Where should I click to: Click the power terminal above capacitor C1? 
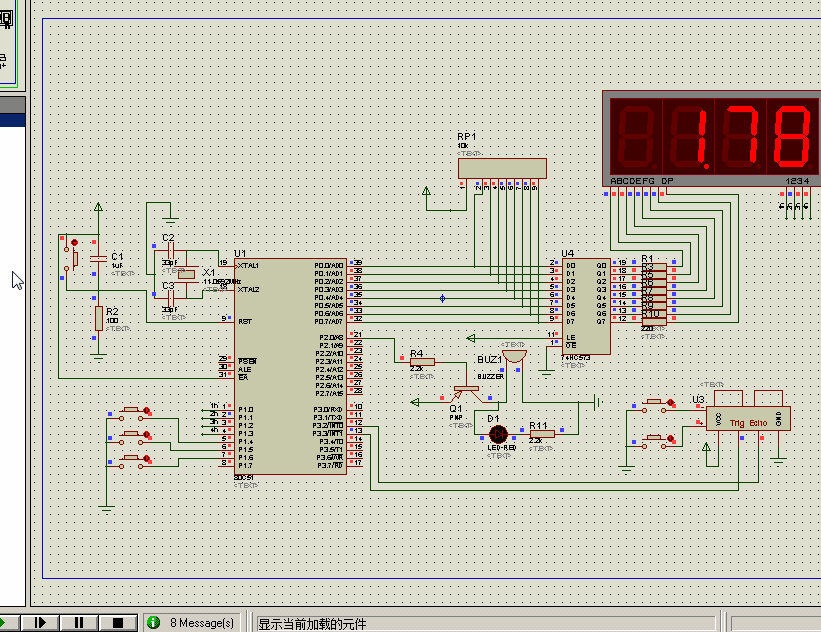click(x=98, y=207)
